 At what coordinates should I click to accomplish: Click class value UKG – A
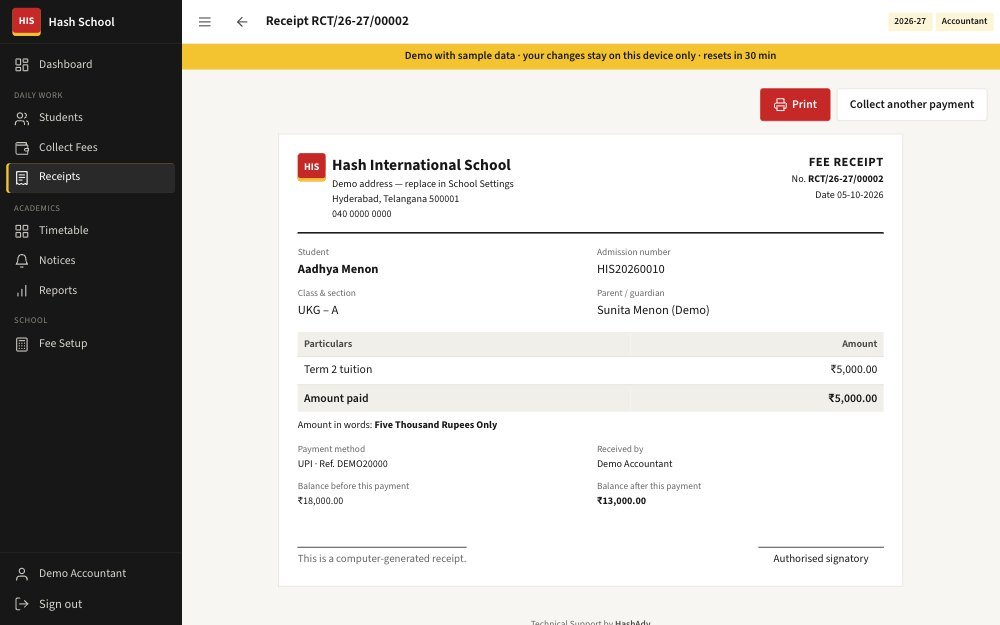318,310
